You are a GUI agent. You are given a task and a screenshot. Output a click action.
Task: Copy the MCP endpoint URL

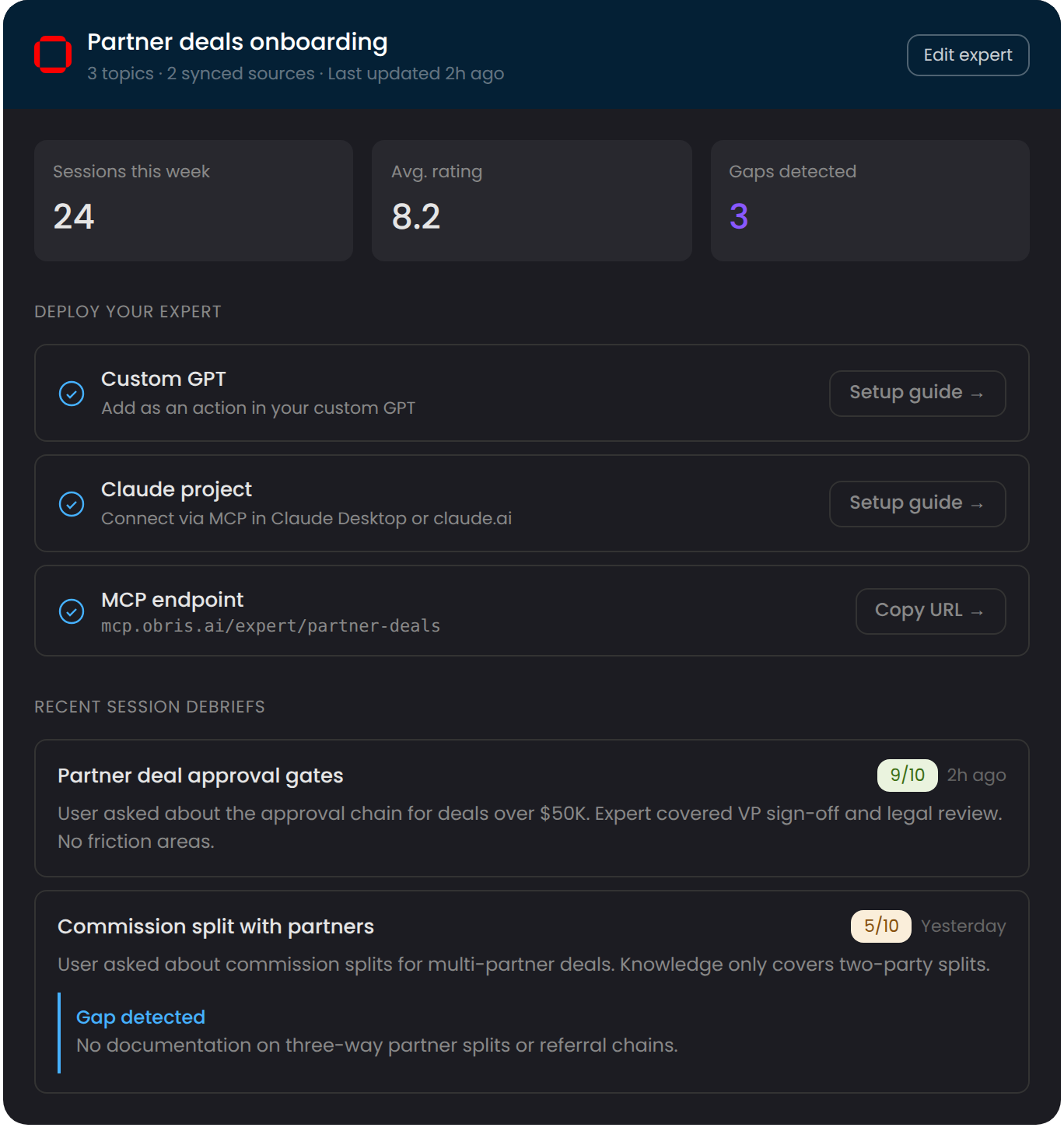click(930, 611)
